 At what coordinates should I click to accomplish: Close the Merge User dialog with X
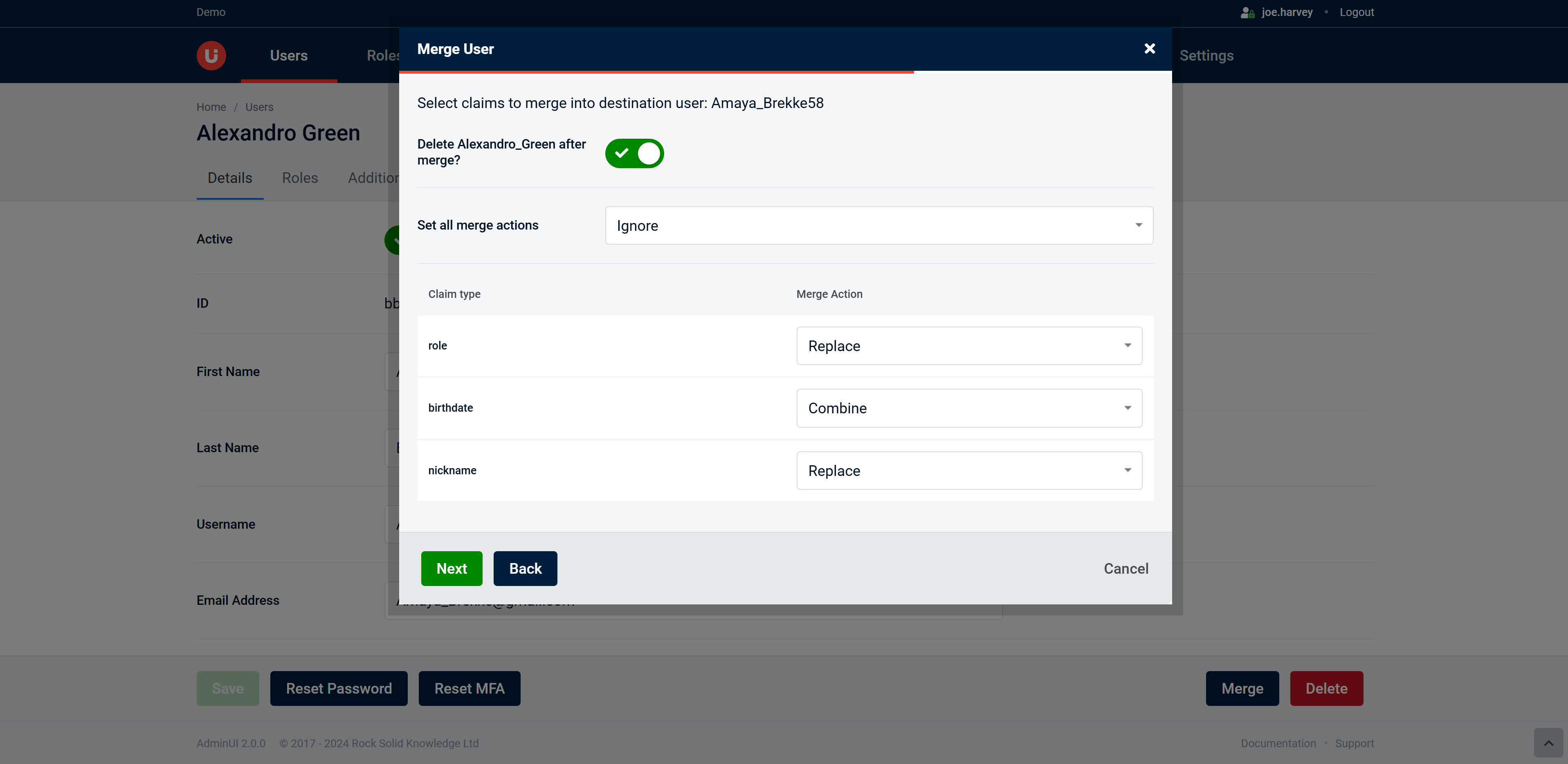pyautogui.click(x=1149, y=49)
